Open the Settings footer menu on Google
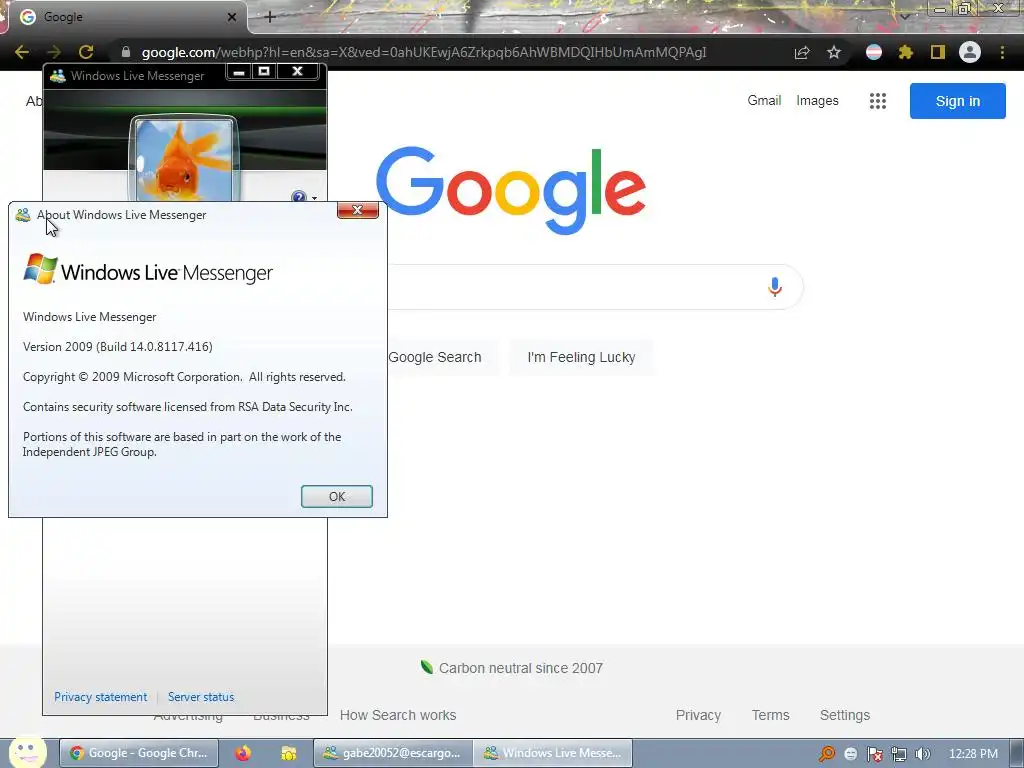 pos(844,715)
